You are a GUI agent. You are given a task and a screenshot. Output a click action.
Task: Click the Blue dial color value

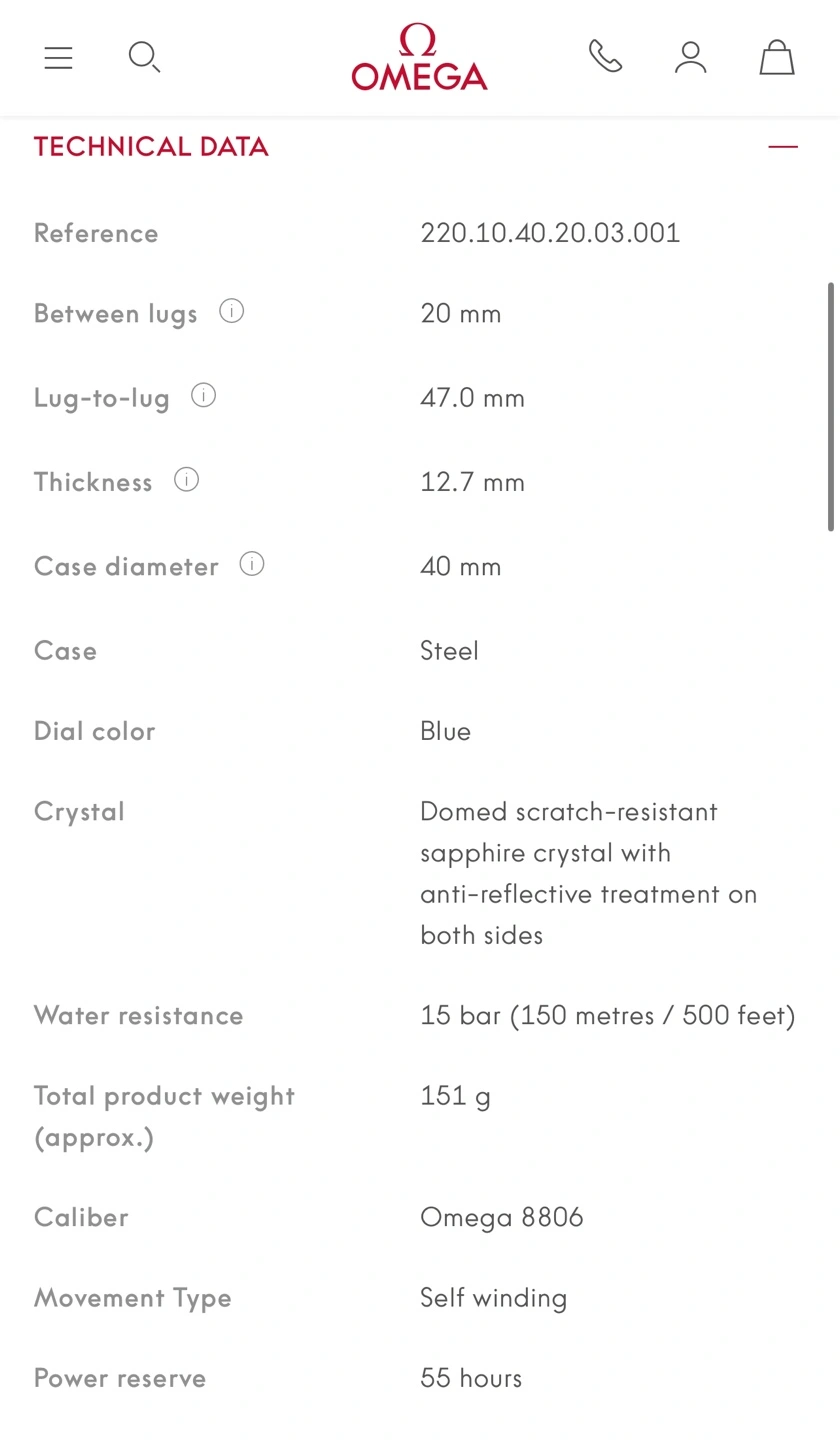point(445,731)
